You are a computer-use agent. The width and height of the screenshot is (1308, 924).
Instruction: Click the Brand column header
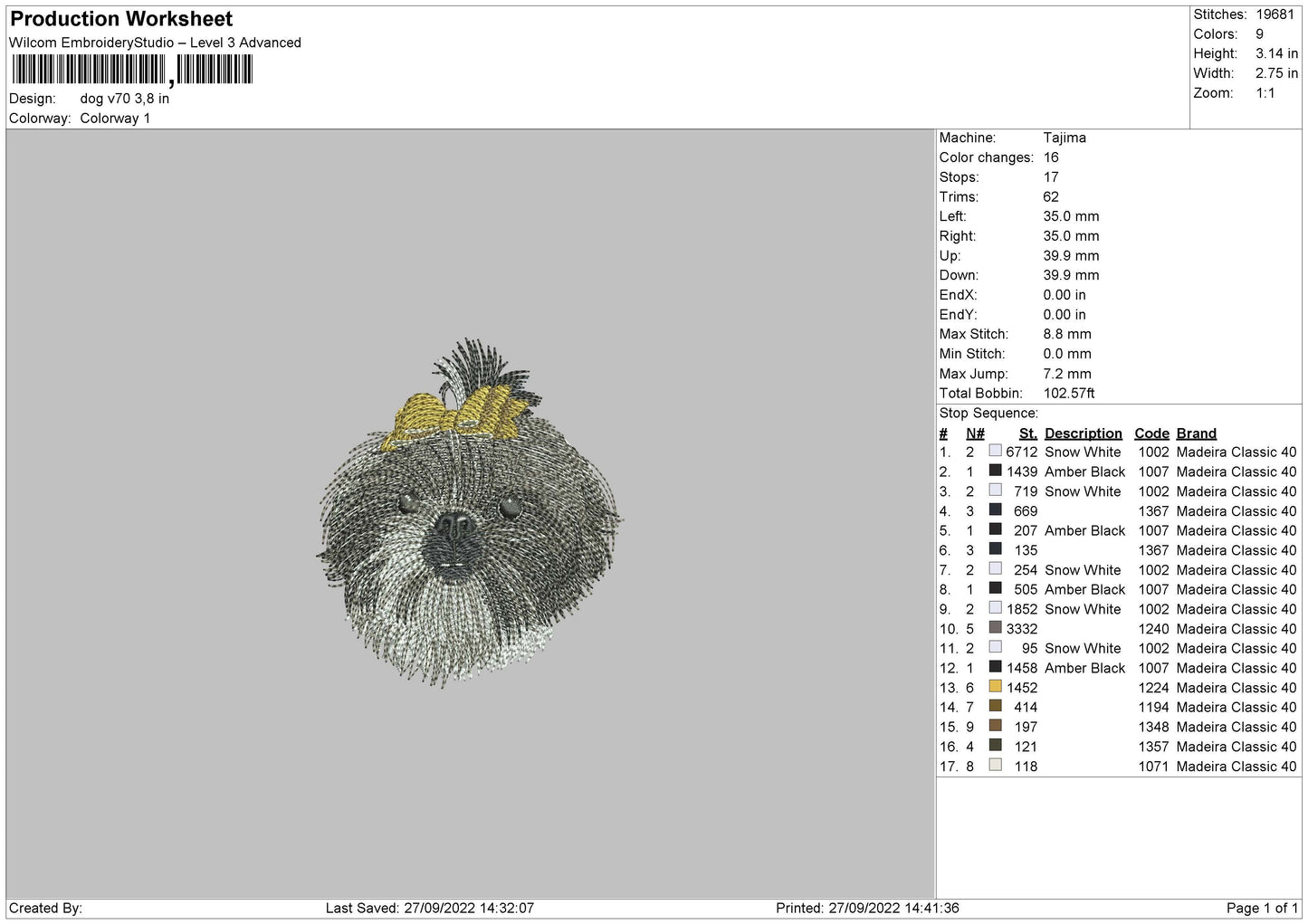click(1196, 433)
